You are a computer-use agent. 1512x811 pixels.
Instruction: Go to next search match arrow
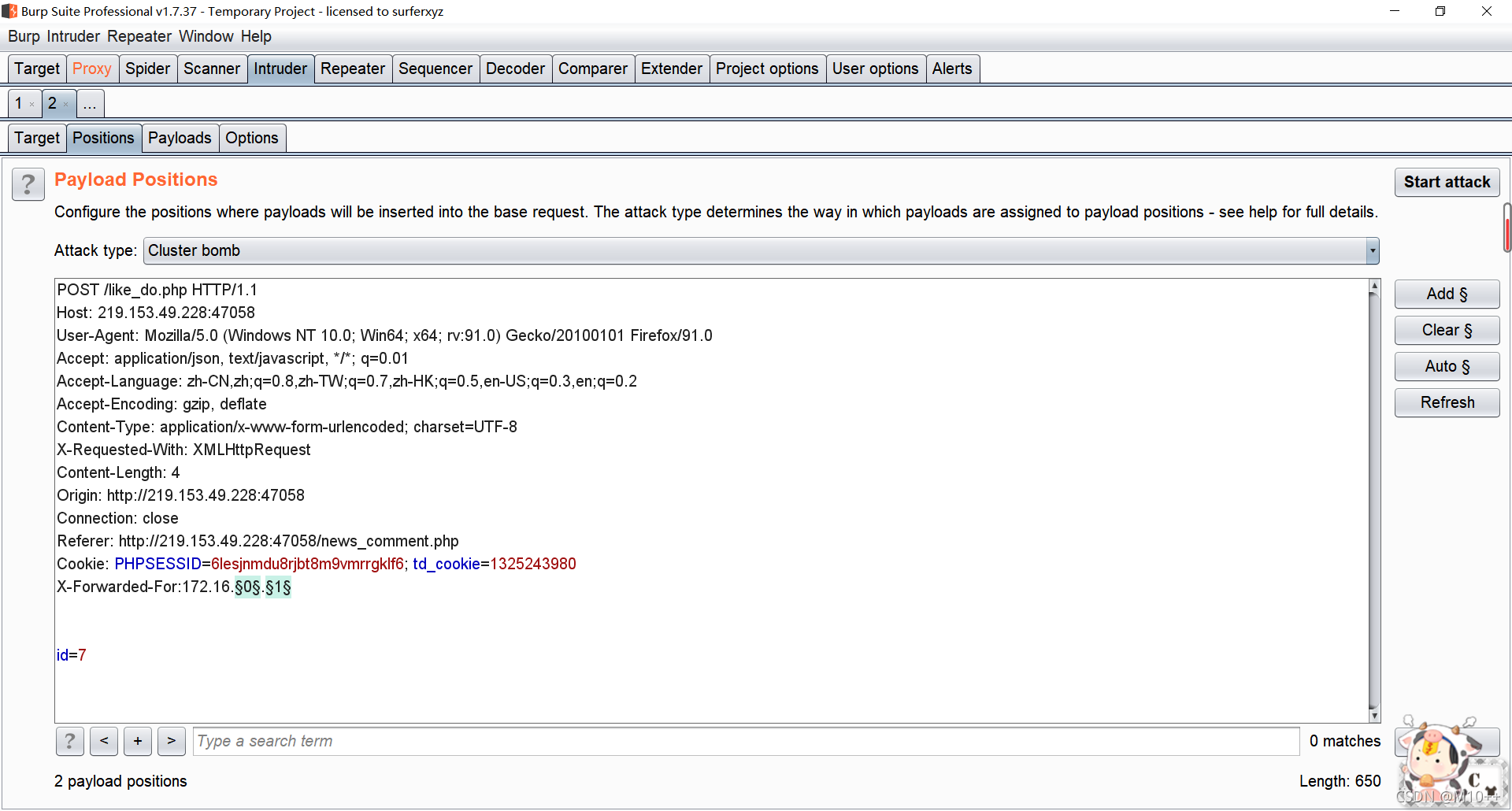(172, 741)
